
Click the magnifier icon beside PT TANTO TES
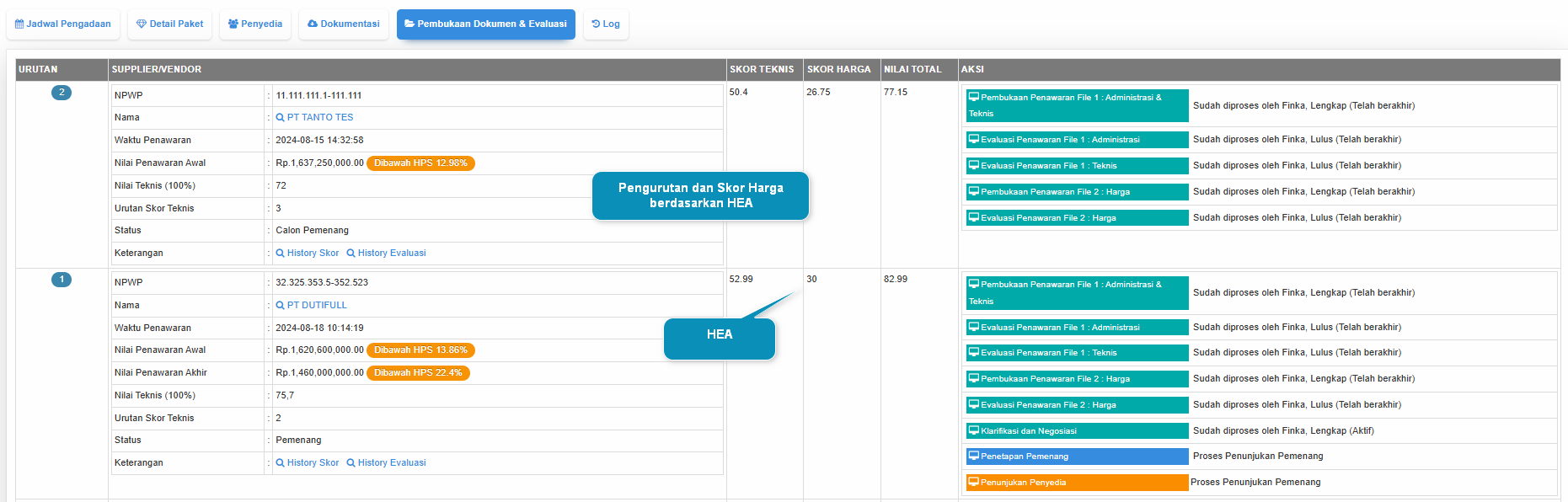pos(281,118)
